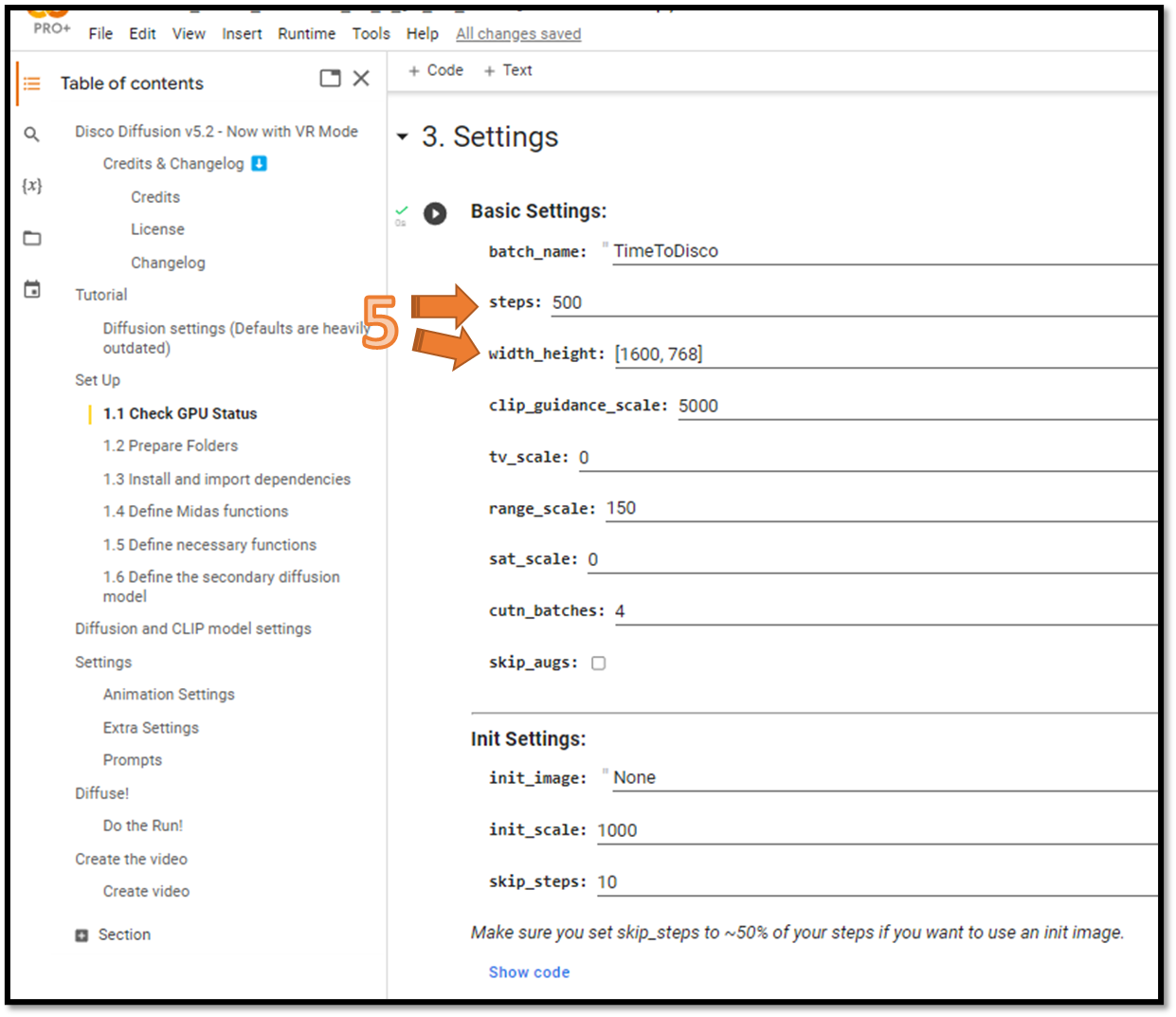Add a new Code cell
Viewport: 1176px width, 1017px height.
pyautogui.click(x=436, y=70)
